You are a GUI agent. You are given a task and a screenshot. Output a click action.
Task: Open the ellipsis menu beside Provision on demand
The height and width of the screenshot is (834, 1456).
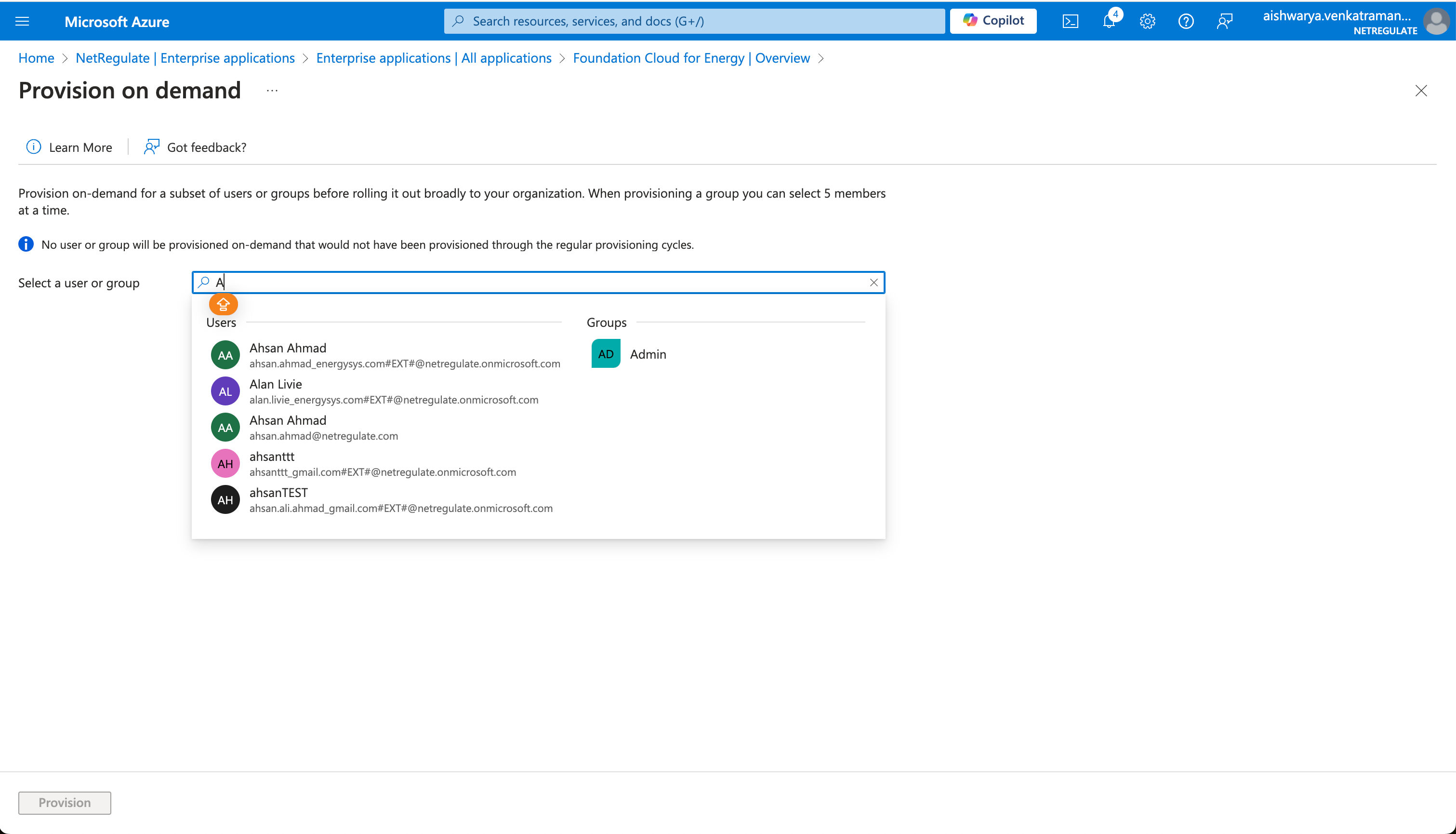(272, 91)
